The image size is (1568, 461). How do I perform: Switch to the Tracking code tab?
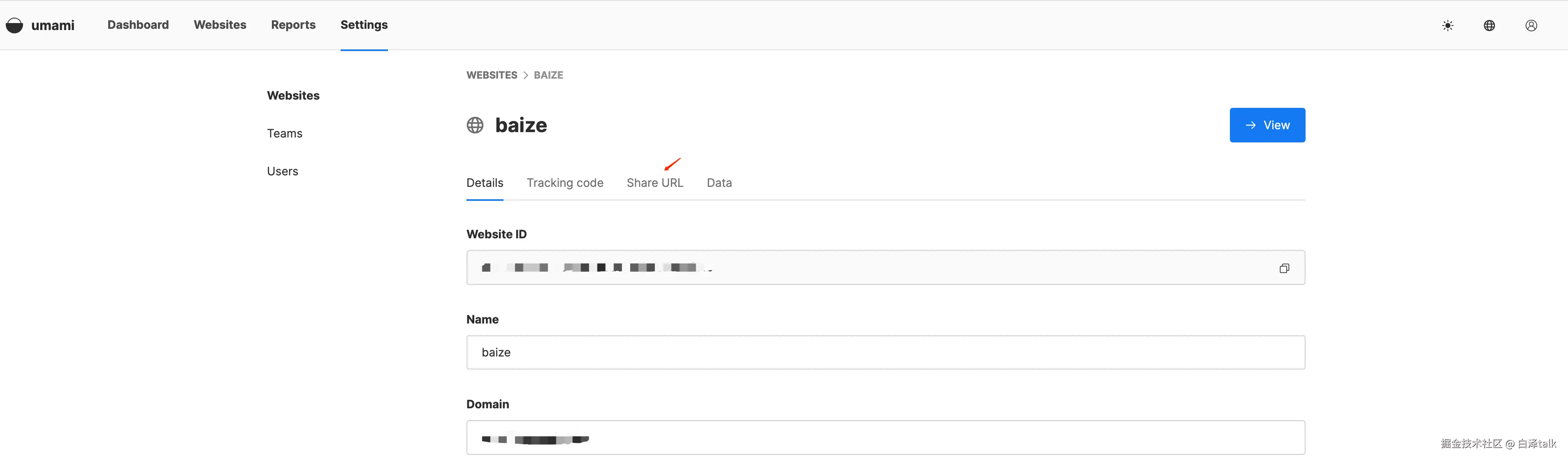pyautogui.click(x=564, y=183)
